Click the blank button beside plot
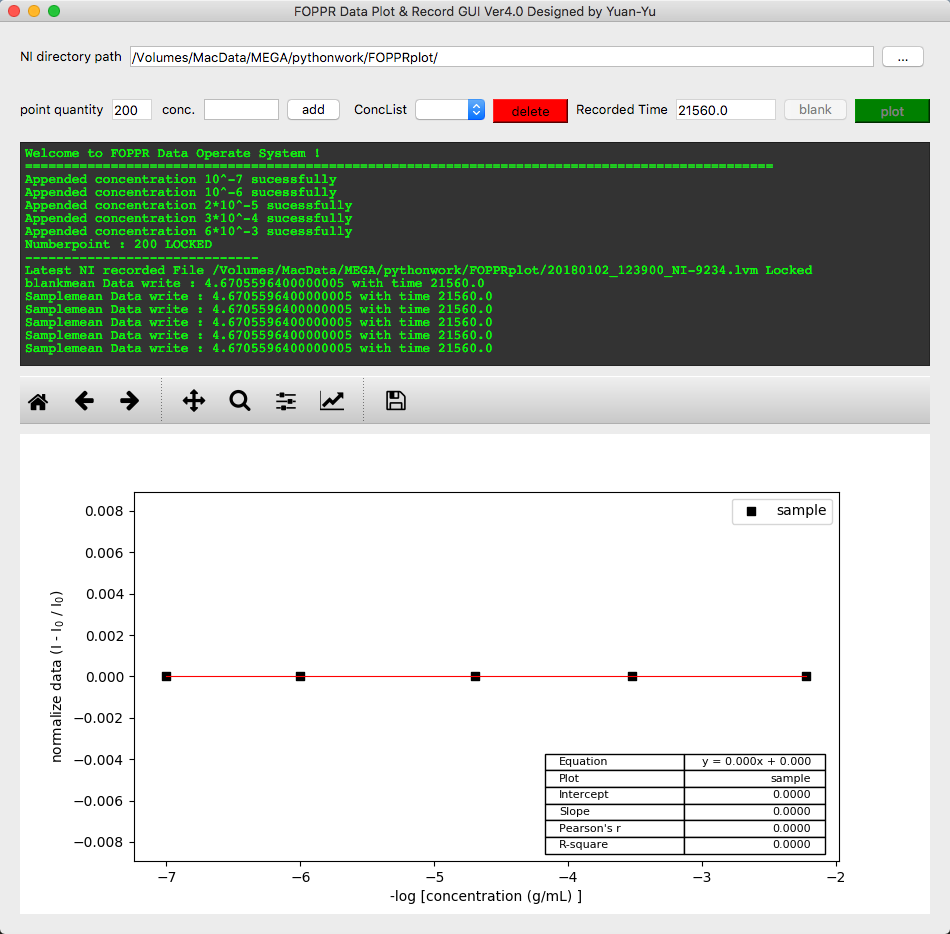 pos(815,110)
